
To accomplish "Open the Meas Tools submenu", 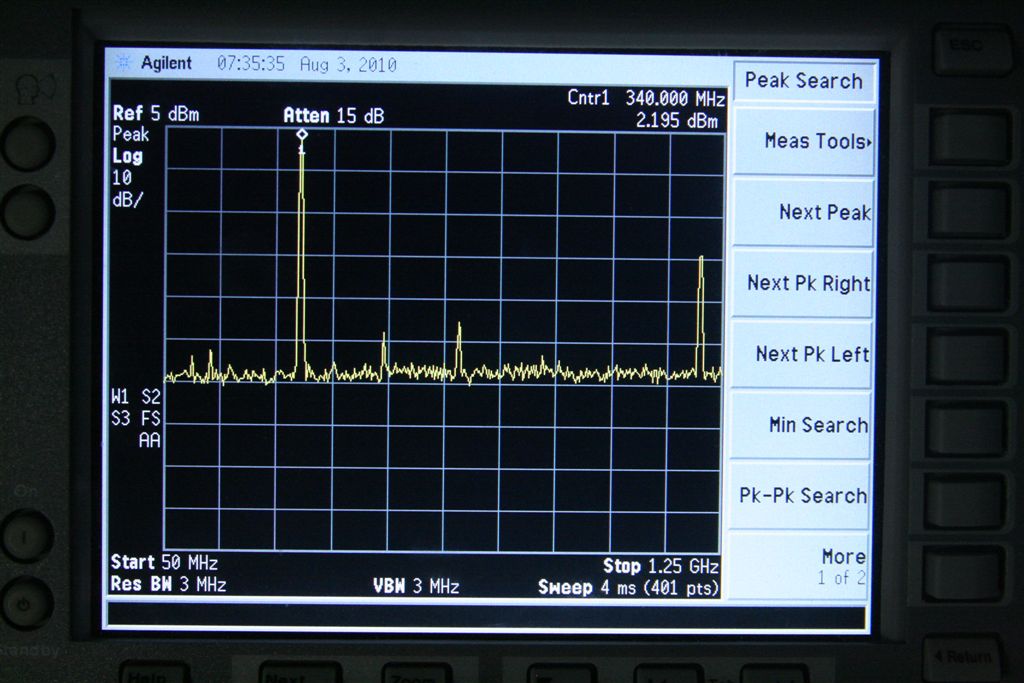I will click(805, 142).
